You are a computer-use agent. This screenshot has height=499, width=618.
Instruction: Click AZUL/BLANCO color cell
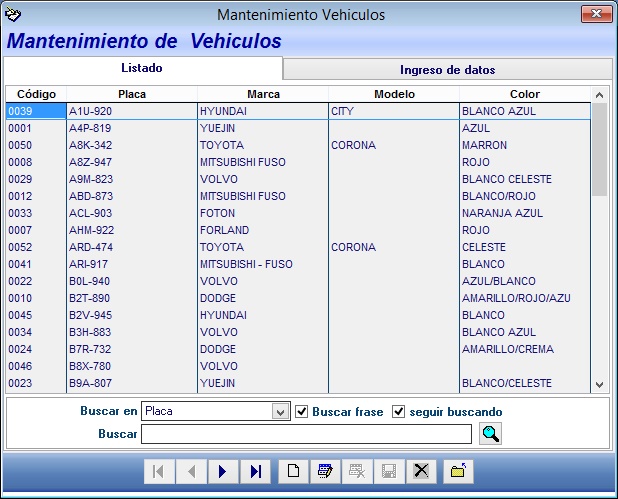tap(525, 281)
